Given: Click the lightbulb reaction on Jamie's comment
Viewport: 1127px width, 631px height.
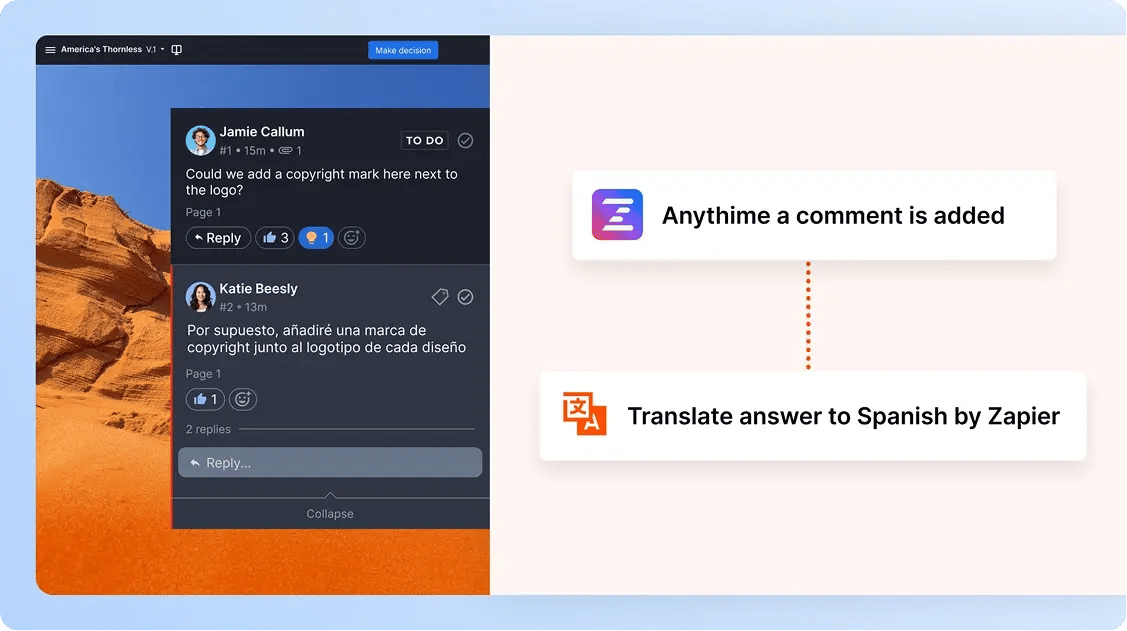Looking at the screenshot, I should [x=316, y=237].
